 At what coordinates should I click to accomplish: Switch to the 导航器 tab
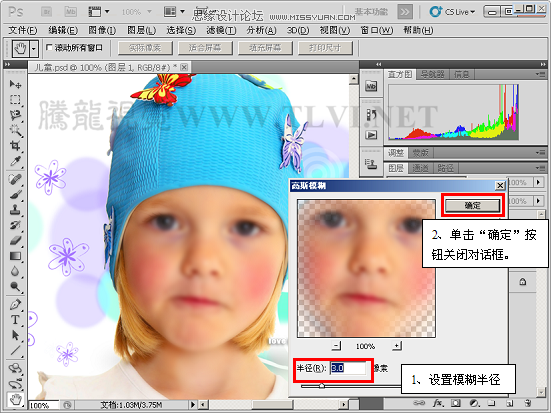432,75
